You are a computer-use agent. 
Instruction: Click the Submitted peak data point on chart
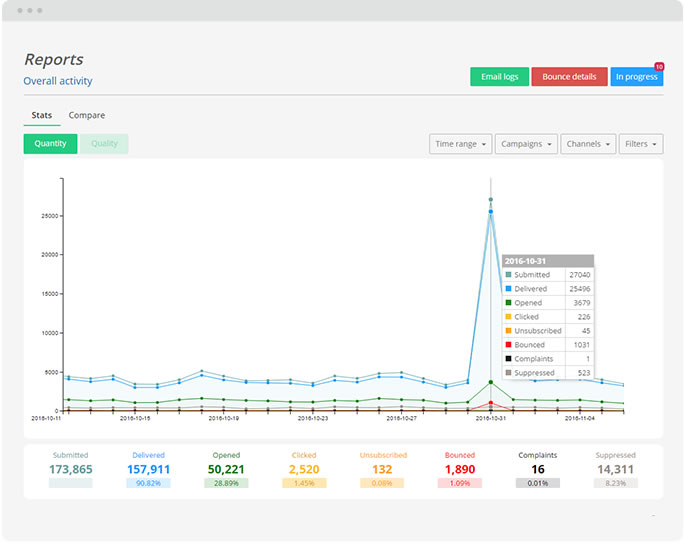(x=491, y=200)
